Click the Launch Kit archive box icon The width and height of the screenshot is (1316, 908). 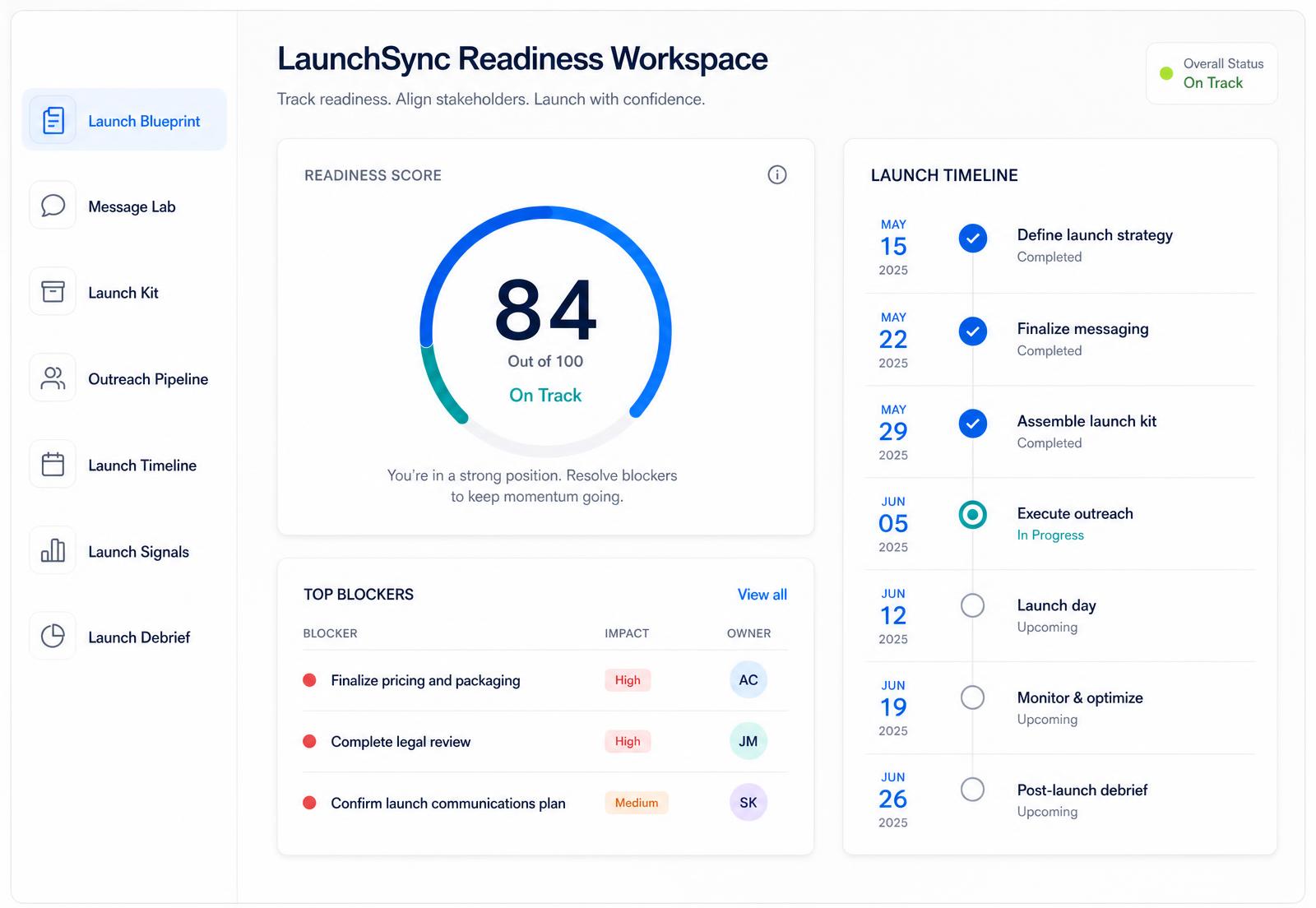[x=53, y=292]
